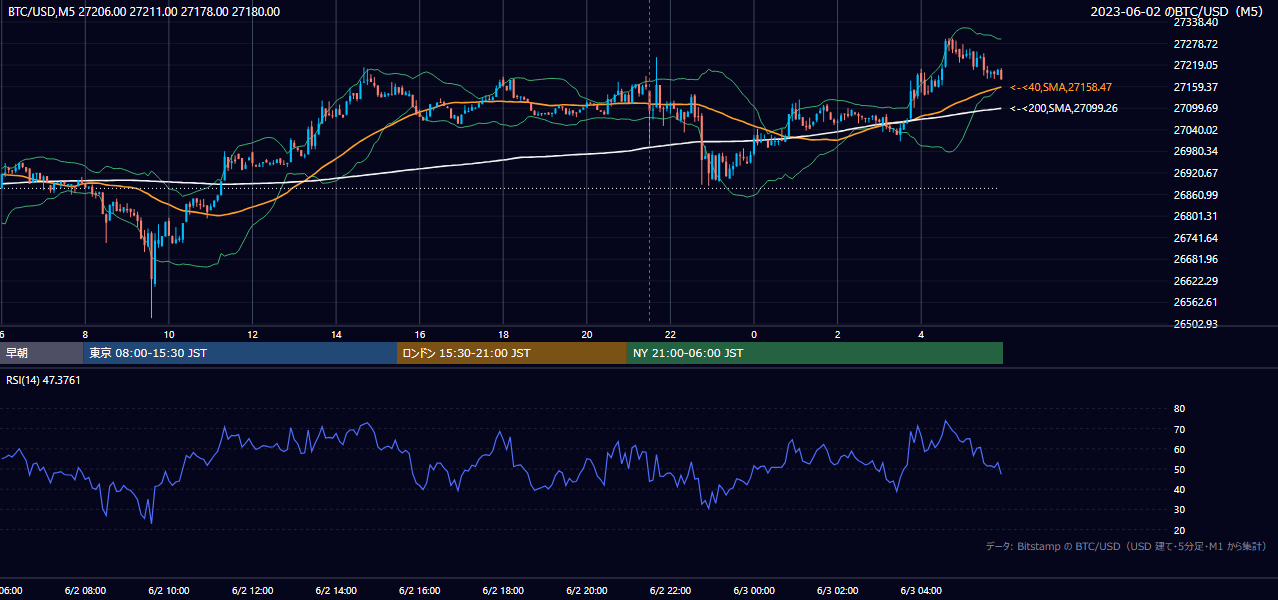Click the 6/2 16:00 date axis label
The height and width of the screenshot is (600, 1278).
(420, 591)
